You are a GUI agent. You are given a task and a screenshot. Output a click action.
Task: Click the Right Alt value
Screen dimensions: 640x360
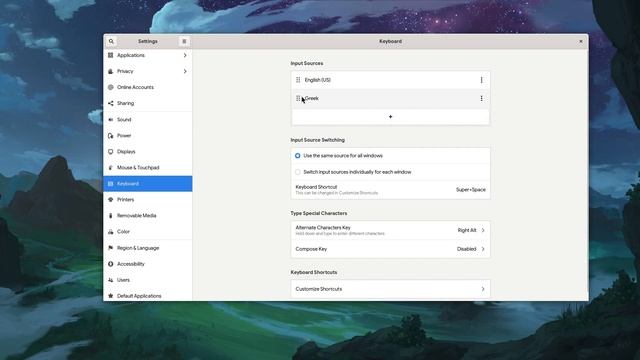[x=467, y=230]
